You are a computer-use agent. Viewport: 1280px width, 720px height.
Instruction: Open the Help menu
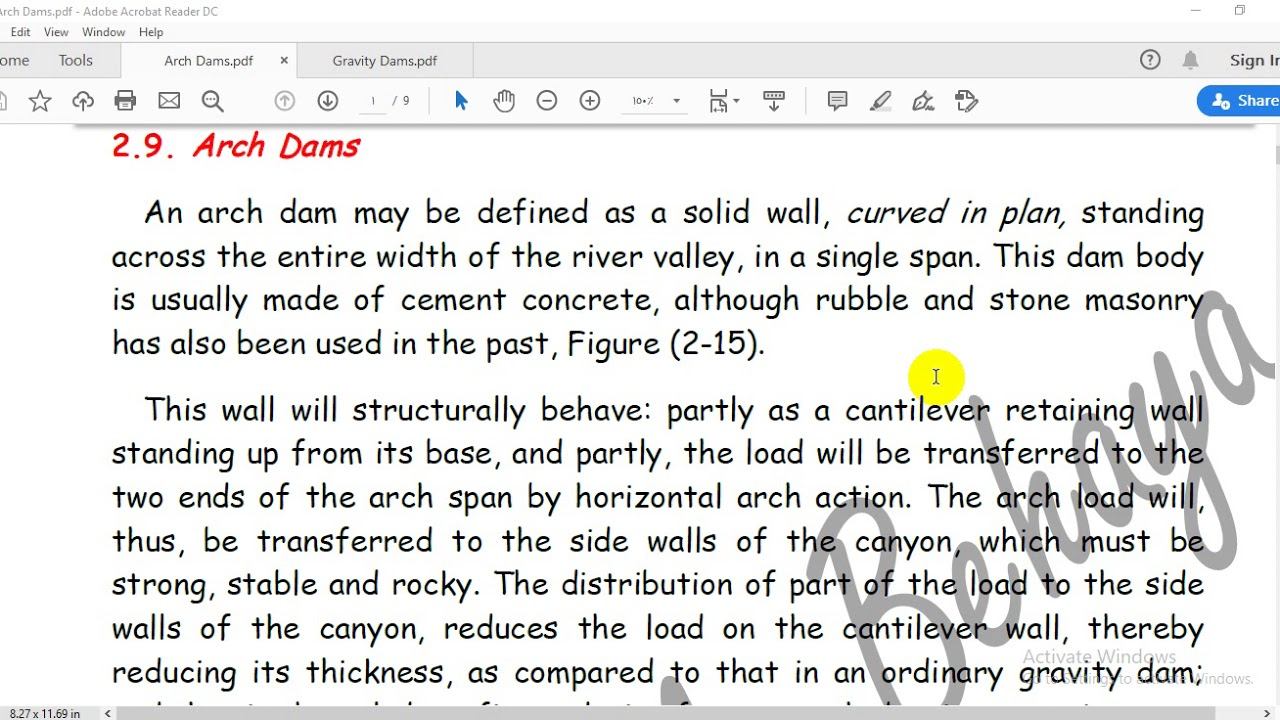click(x=151, y=32)
